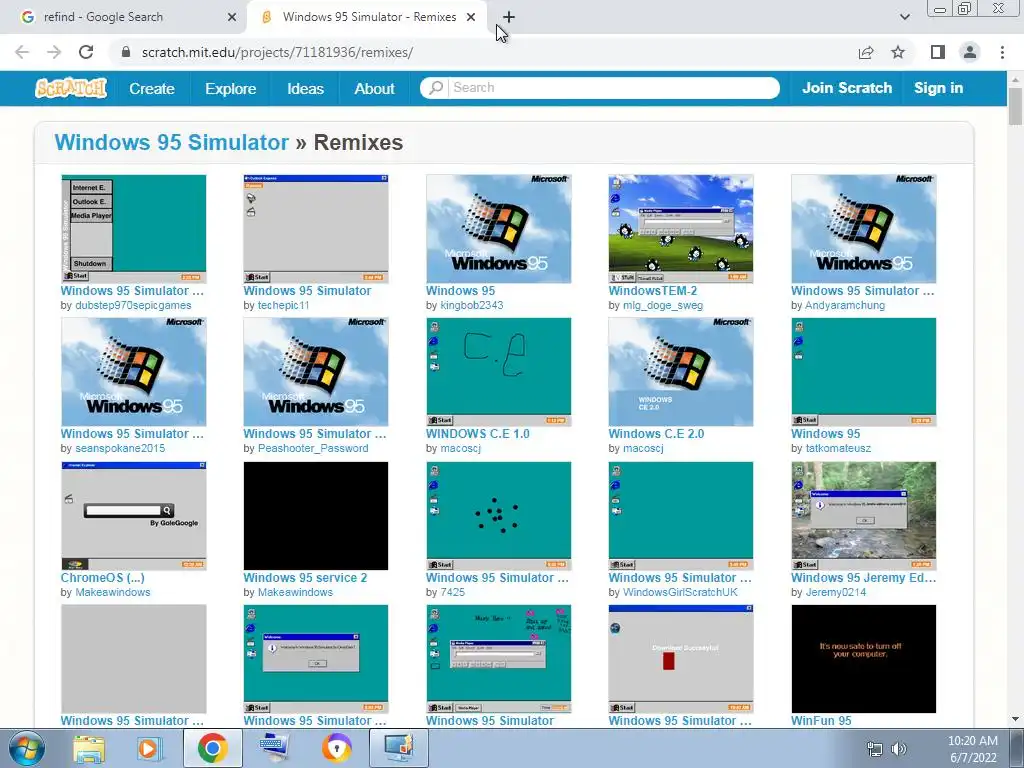Click the site lock icon in address bar
1024x768 pixels.
coord(126,52)
